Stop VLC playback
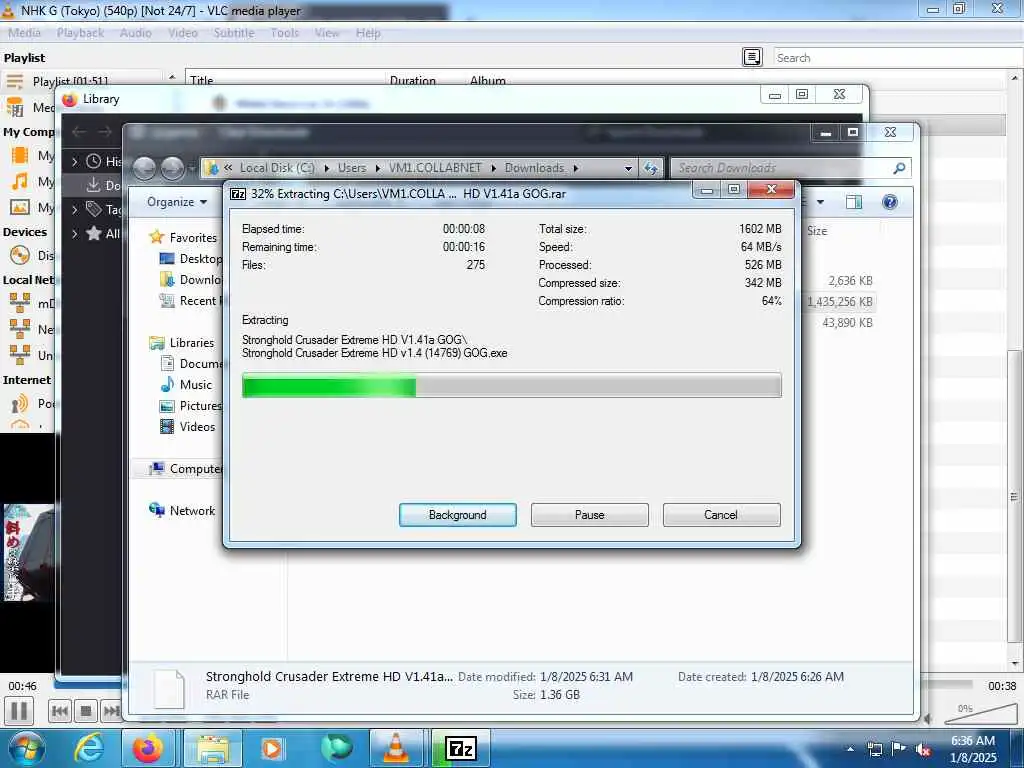Screen dimensions: 1024x768 86,711
